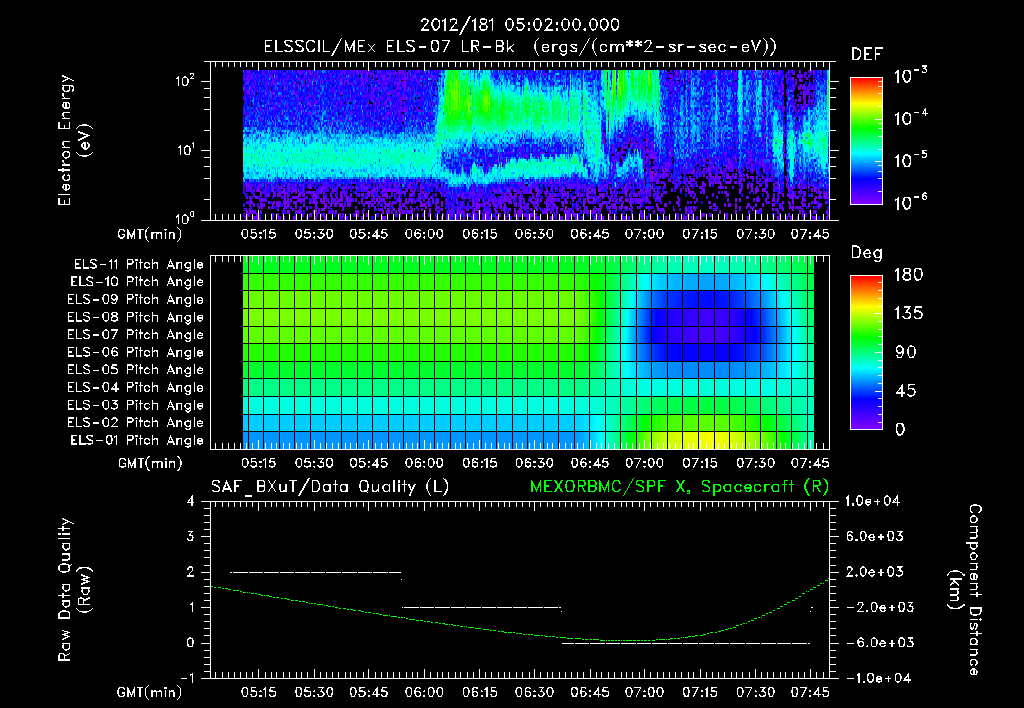This screenshot has height=708, width=1024.
Task: Click the 180 value on Deg color bar
Action: point(908,274)
